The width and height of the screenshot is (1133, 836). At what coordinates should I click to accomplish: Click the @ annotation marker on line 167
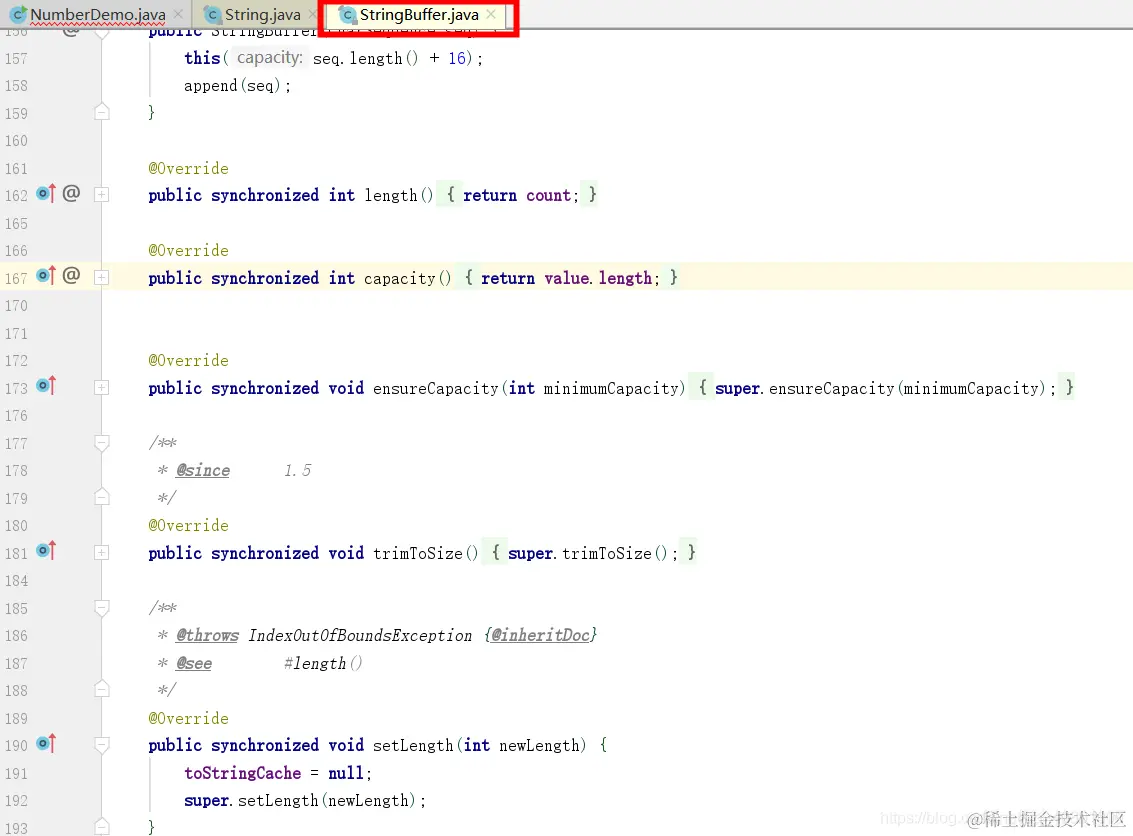pos(71,275)
